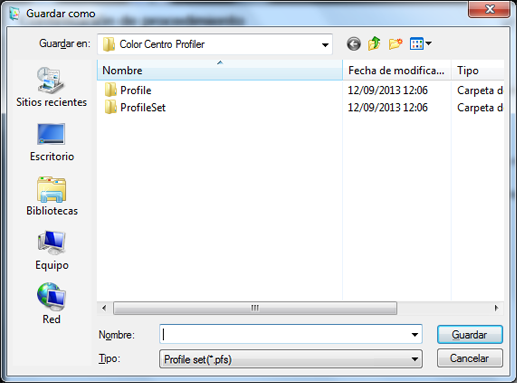This screenshot has height=383, width=517.
Task: Open the view menu dropdown arrow
Action: (429, 43)
